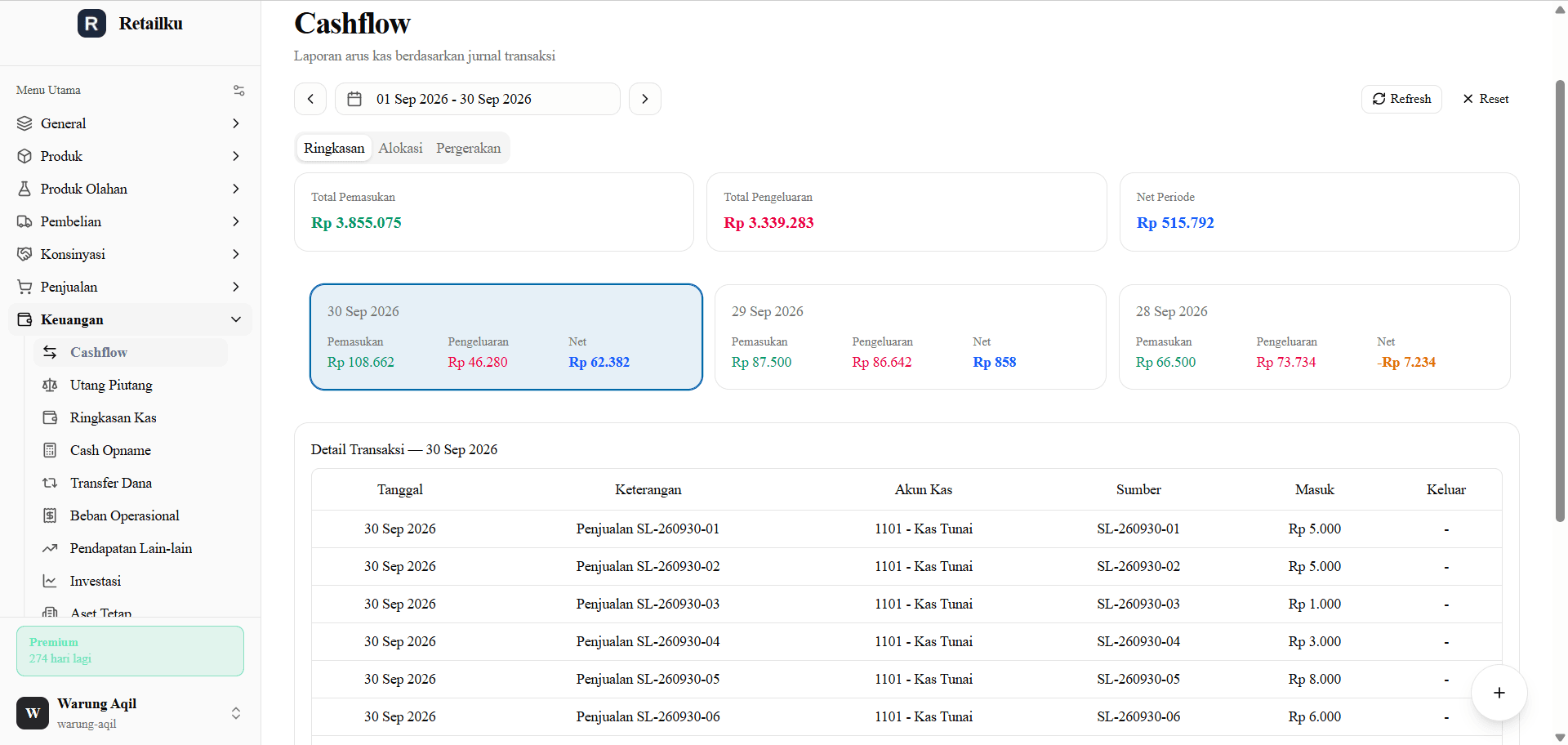Open the Cashflow menu item
Viewport: 1568px width, 745px height.
[131, 352]
